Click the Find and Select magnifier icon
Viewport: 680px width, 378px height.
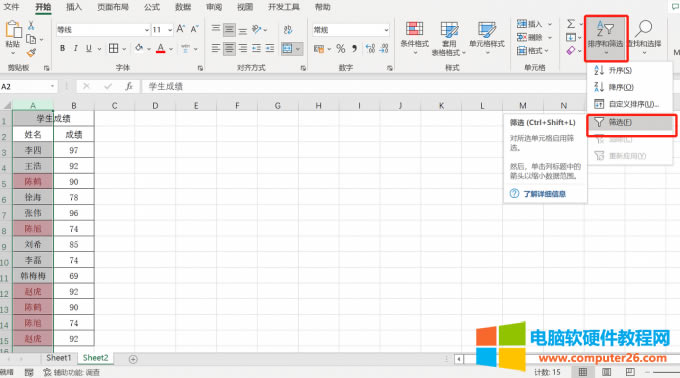[644, 29]
